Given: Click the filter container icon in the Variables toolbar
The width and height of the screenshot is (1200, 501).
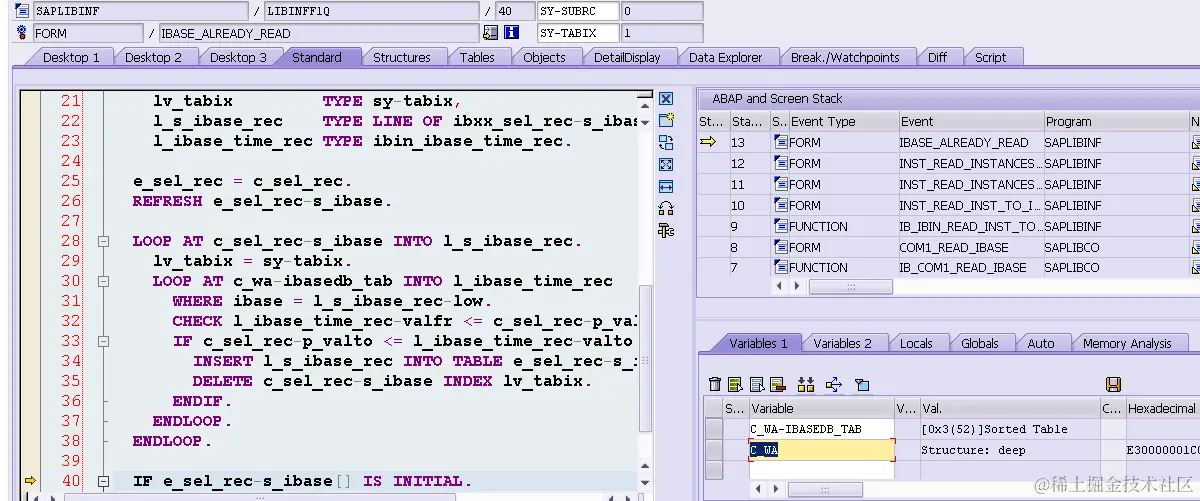Looking at the screenshot, I should 862,384.
